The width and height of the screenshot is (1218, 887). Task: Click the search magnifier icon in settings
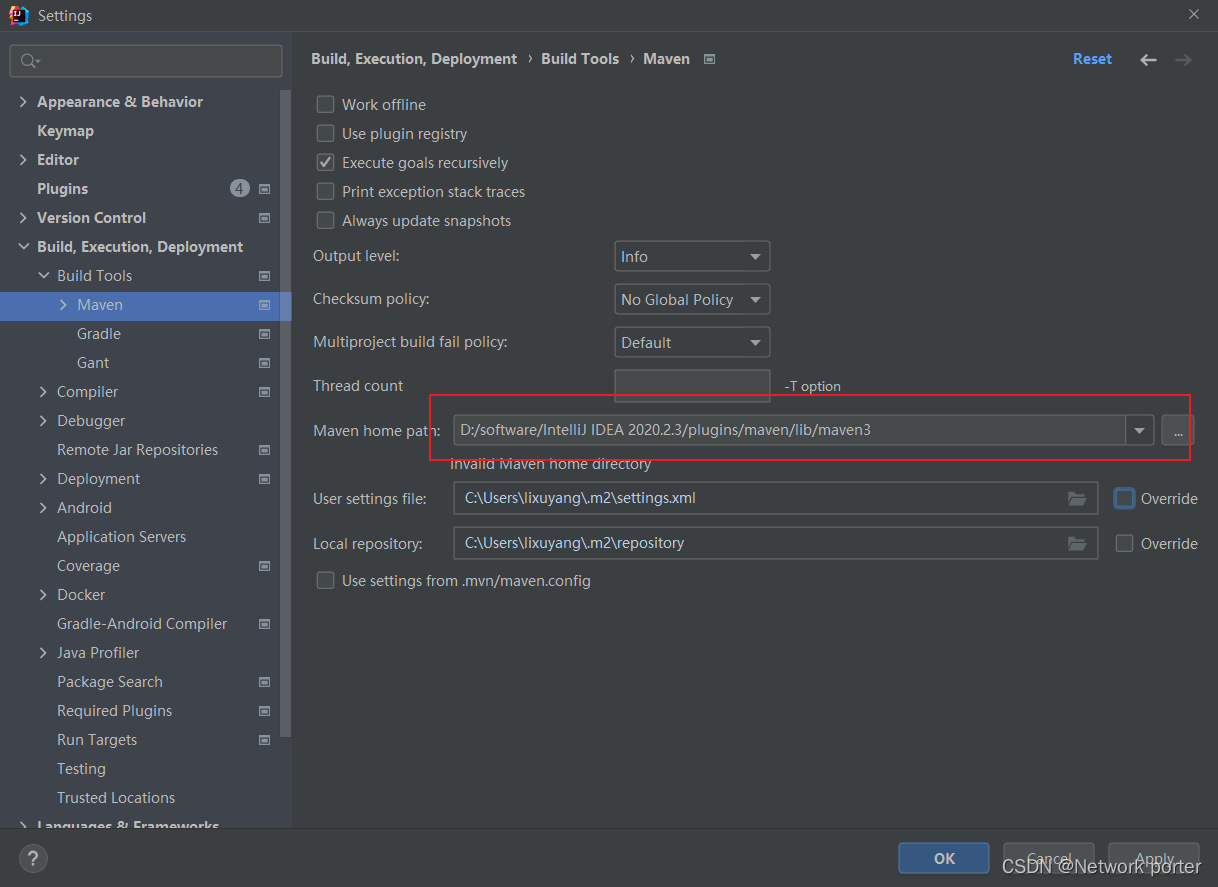point(28,61)
